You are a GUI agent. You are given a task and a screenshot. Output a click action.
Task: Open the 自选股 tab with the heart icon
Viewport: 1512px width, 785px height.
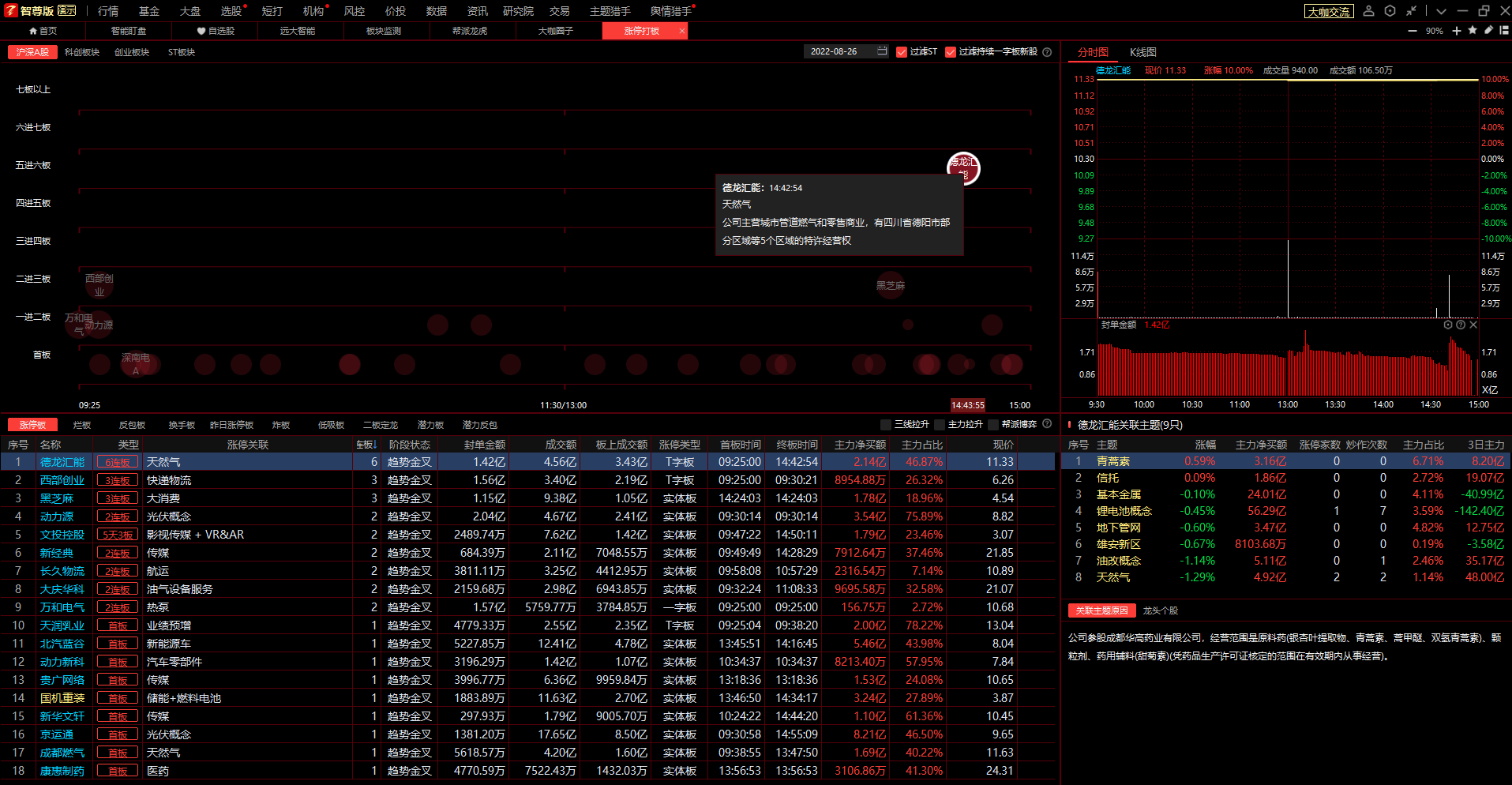tap(216, 31)
